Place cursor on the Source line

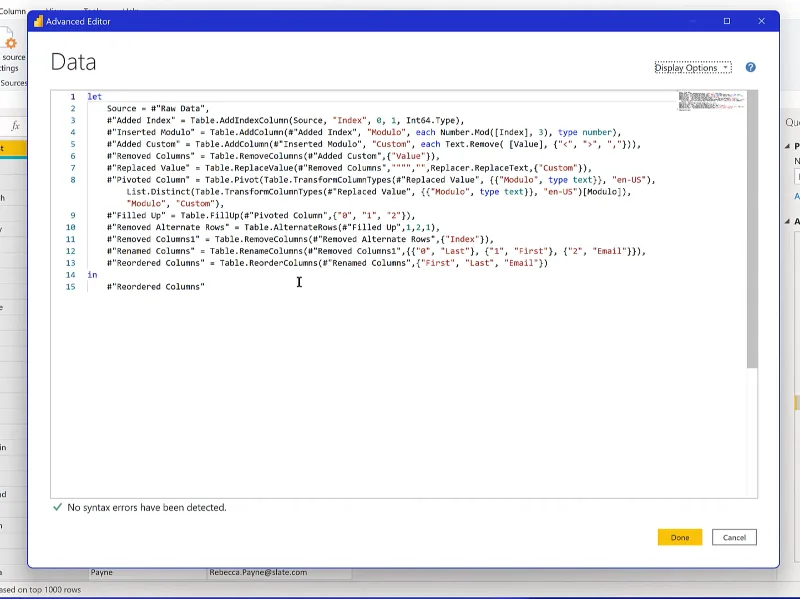158,109
